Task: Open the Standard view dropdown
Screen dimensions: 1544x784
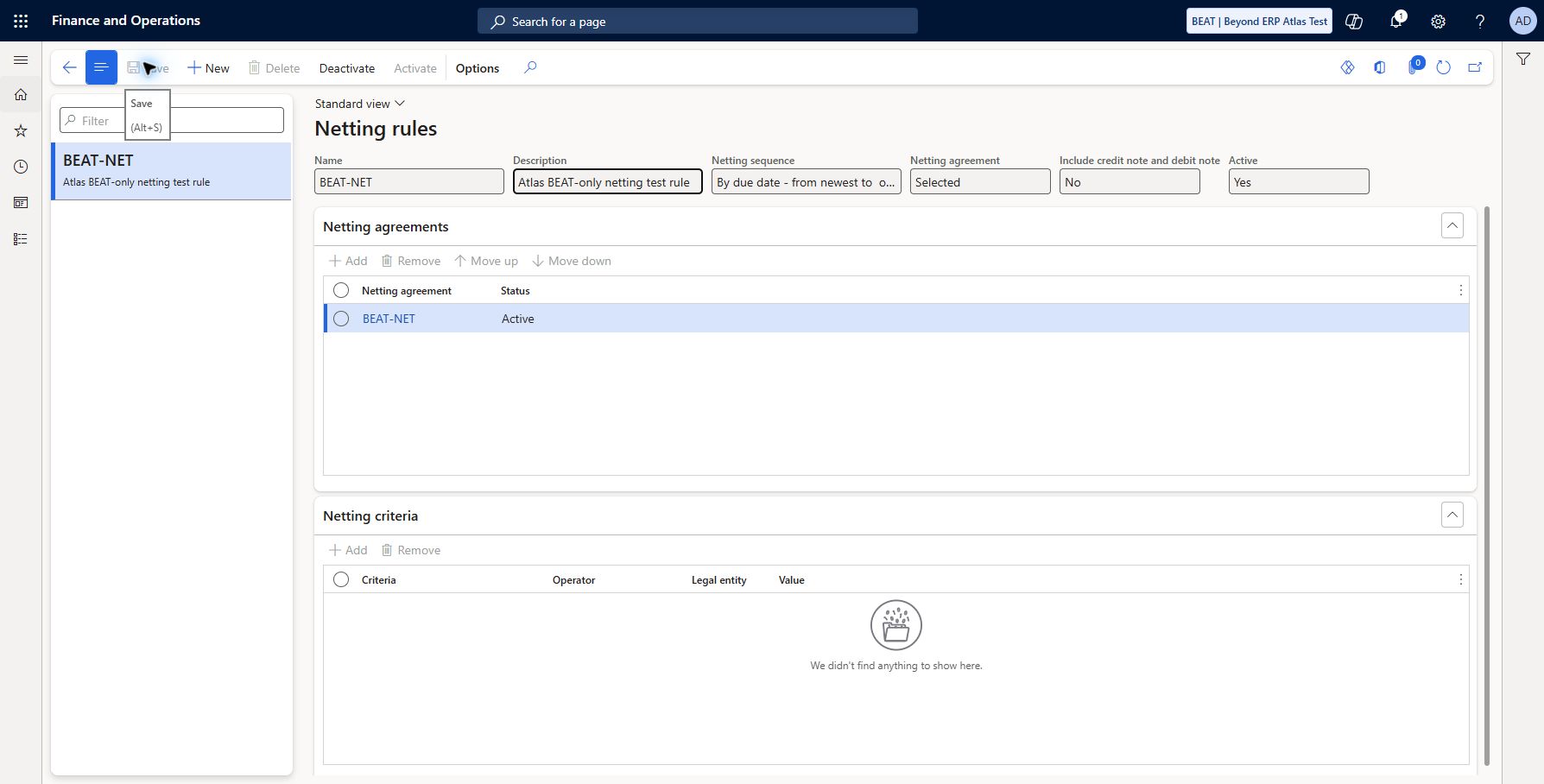Action: click(x=360, y=104)
